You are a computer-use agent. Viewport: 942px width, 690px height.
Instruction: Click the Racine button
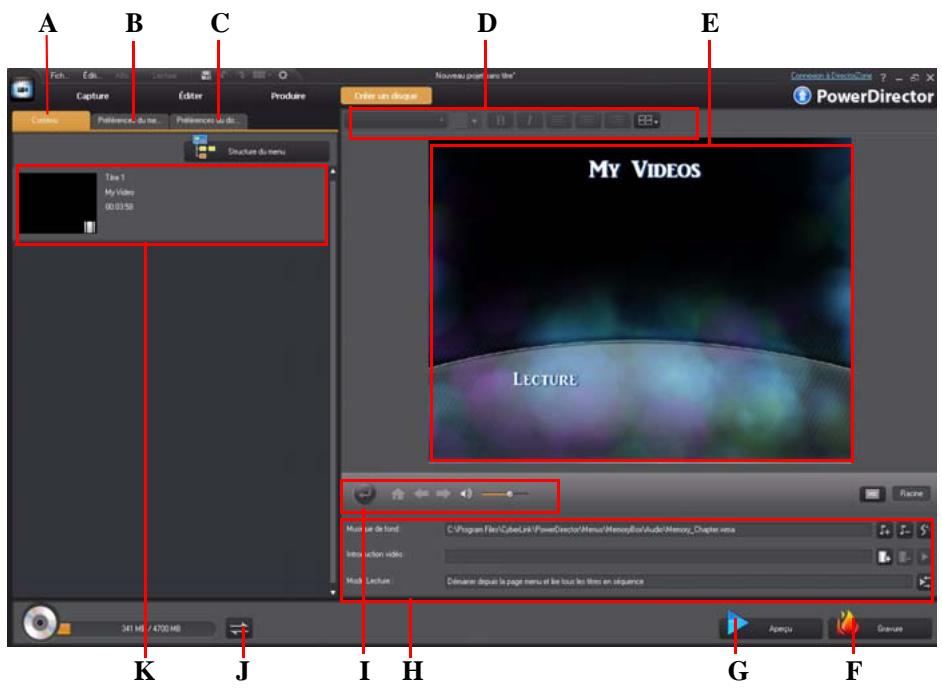click(x=911, y=494)
